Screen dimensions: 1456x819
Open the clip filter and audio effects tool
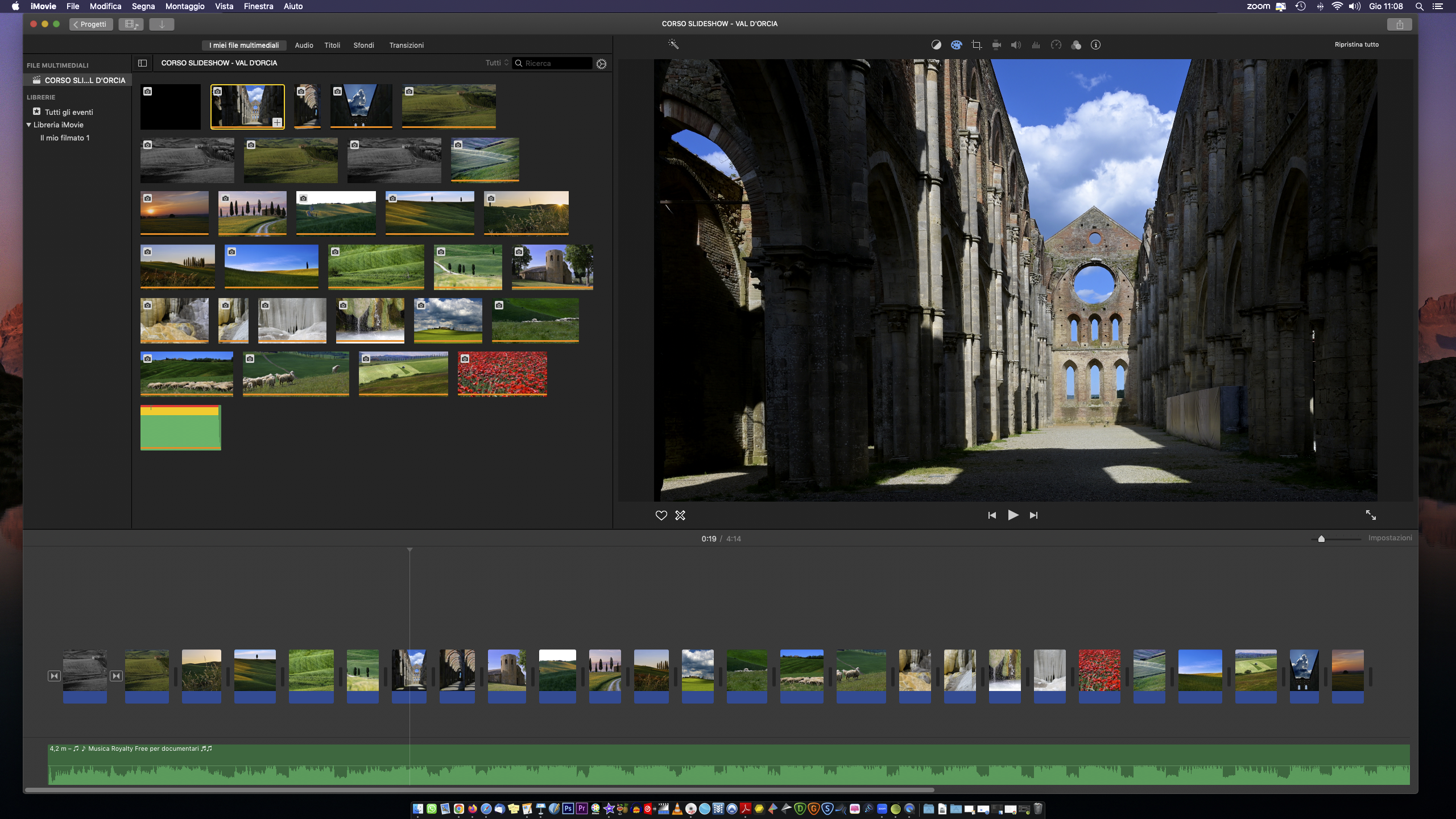coord(1076,45)
